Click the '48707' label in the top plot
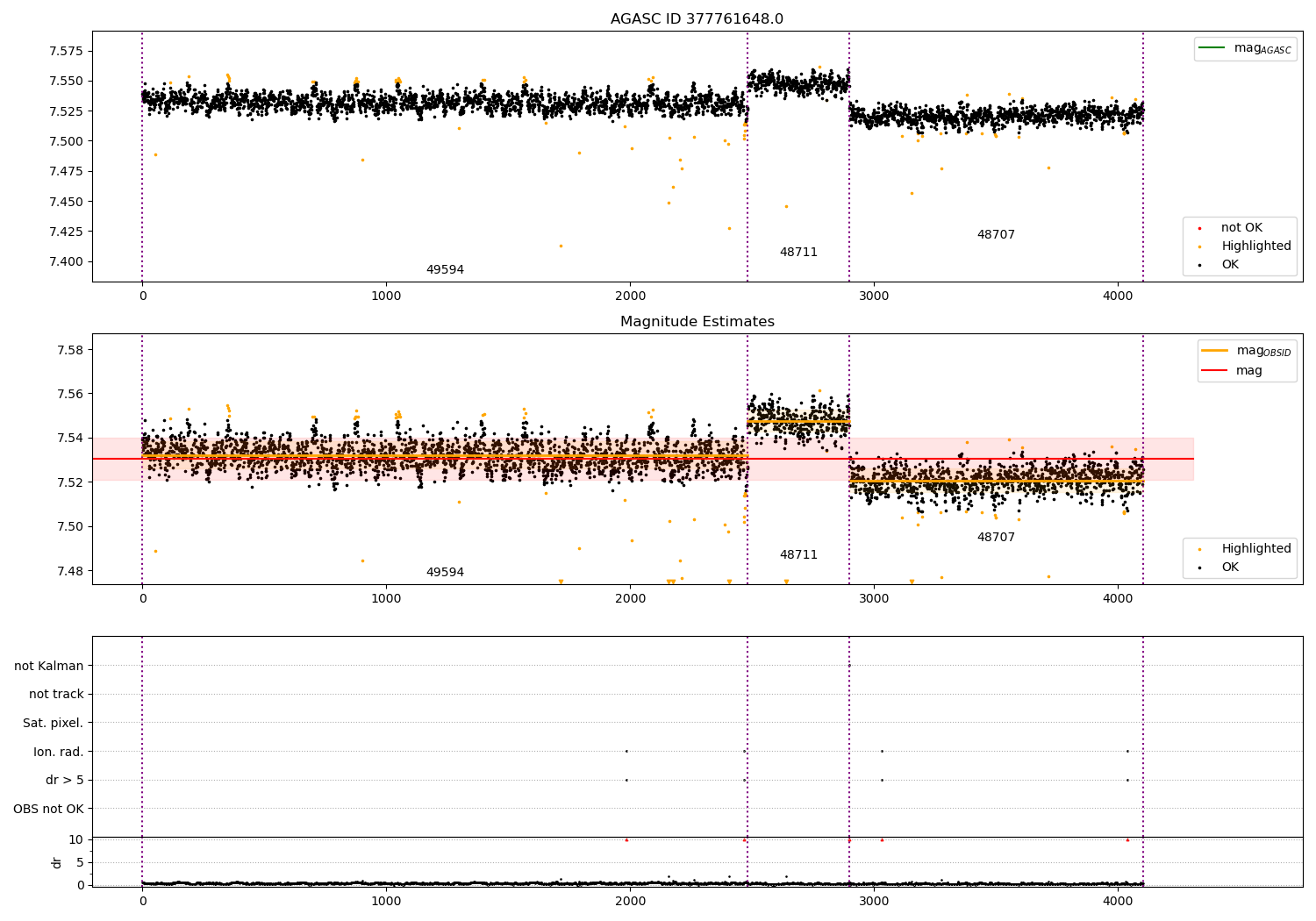The image size is (1316, 921). click(x=996, y=235)
